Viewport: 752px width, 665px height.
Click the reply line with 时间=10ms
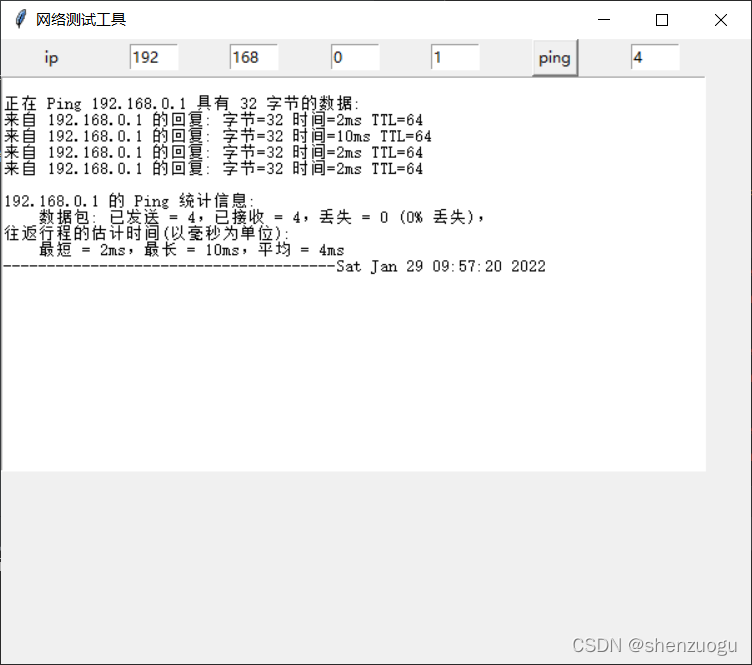pos(218,136)
